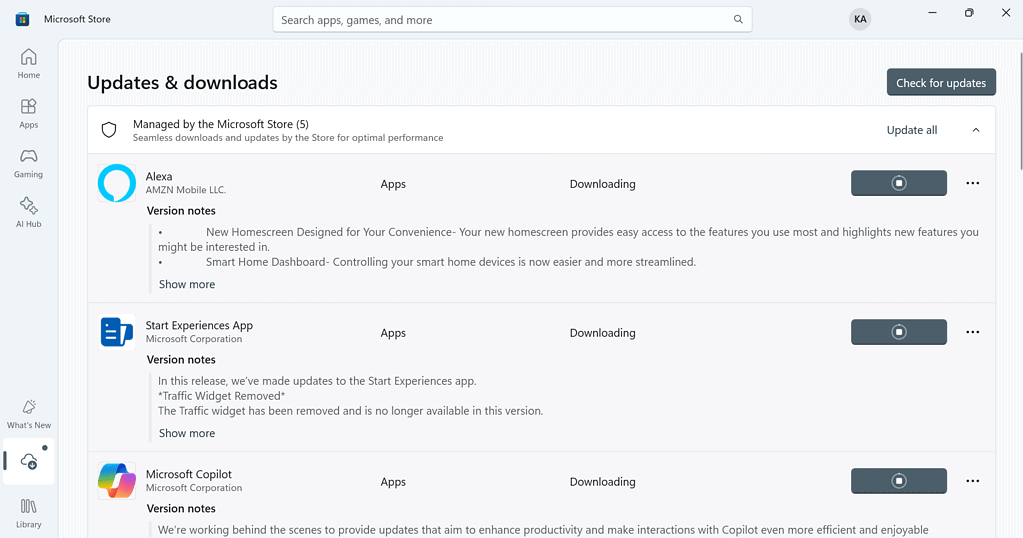Click the search magnifier icon
The height and width of the screenshot is (538, 1023).
(x=738, y=20)
